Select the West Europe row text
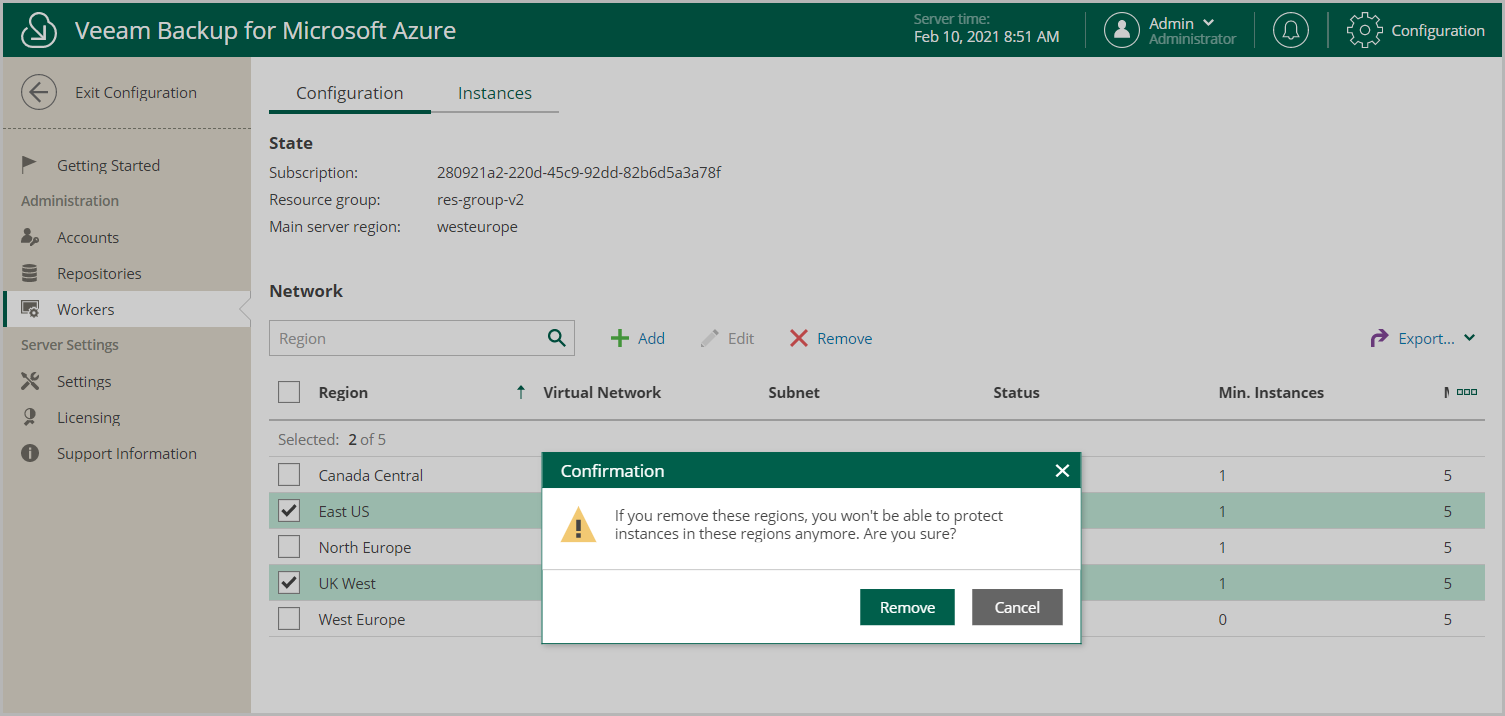 pos(362,619)
